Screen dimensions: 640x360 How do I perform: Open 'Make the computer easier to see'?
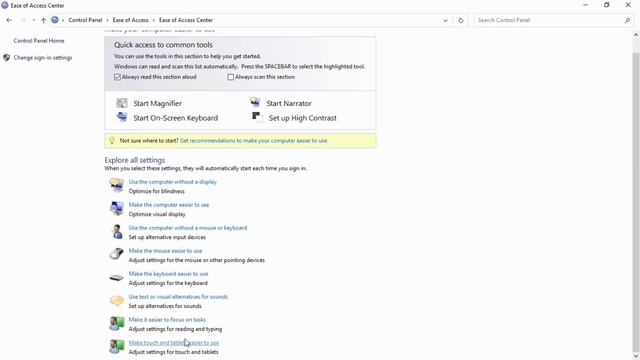[169, 204]
